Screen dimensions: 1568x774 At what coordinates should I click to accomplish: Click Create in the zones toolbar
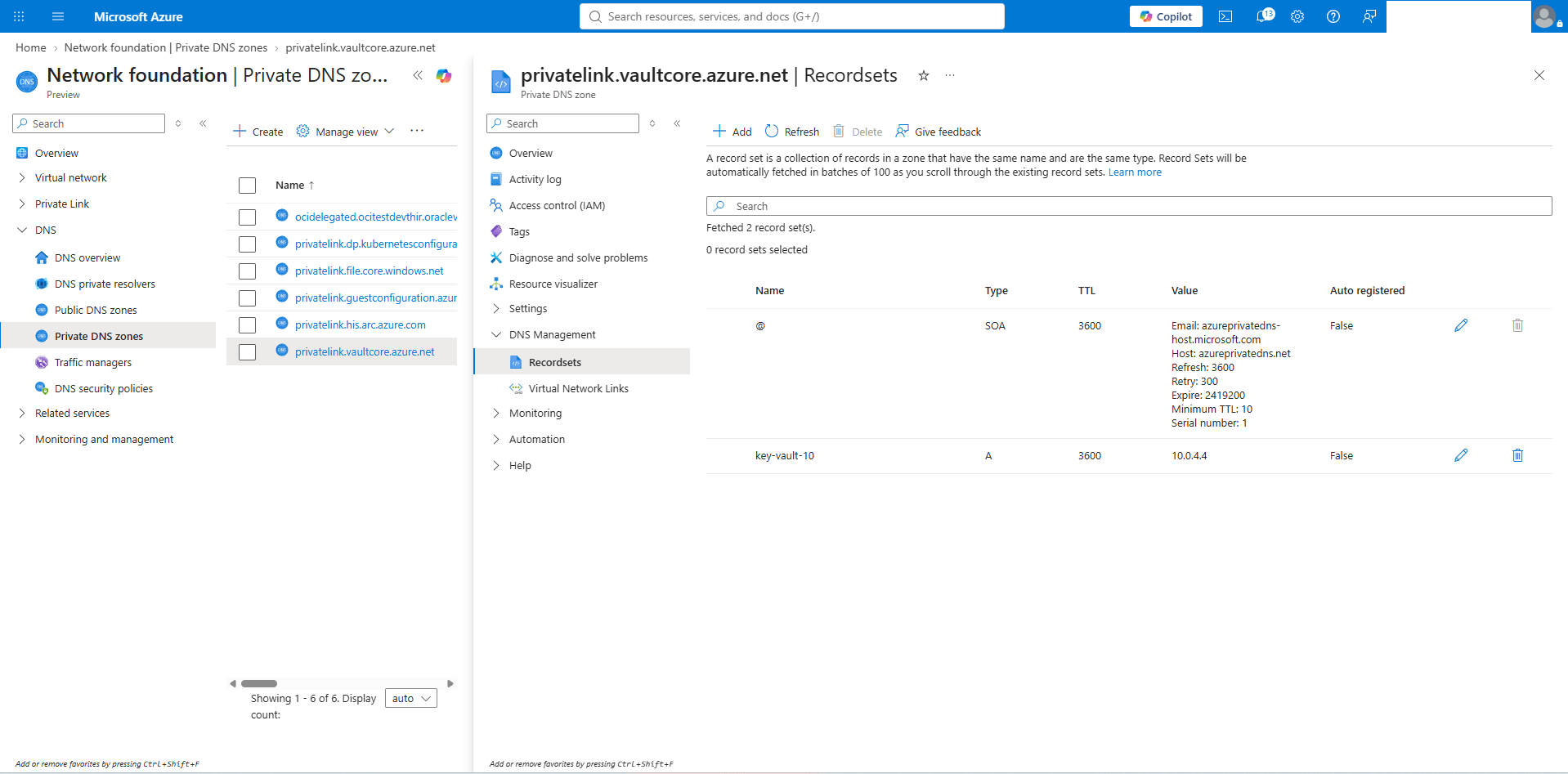tap(258, 132)
